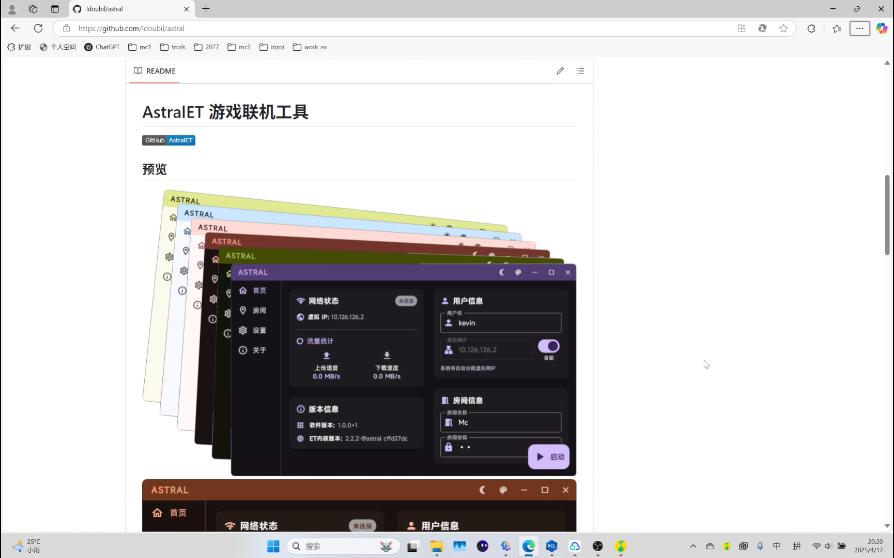Image resolution: width=894 pixels, height=558 pixels.
Task: Click the GitHub AstralET badge
Action: 169,140
